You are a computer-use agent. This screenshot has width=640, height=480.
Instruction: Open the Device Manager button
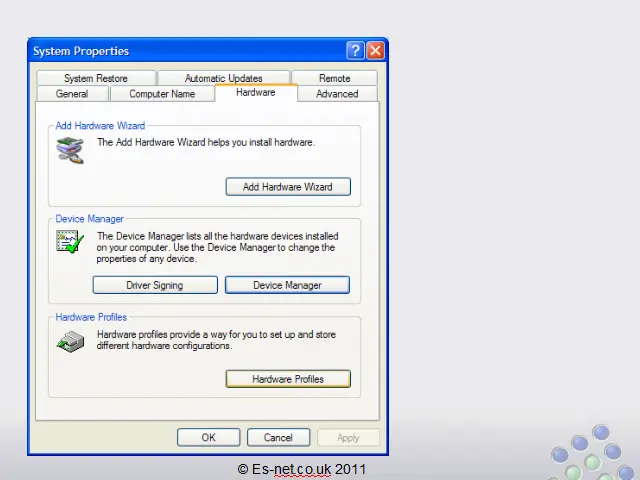287,285
